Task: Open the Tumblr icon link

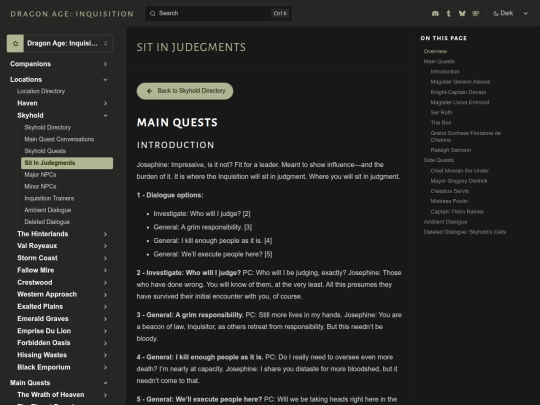Action: point(448,13)
